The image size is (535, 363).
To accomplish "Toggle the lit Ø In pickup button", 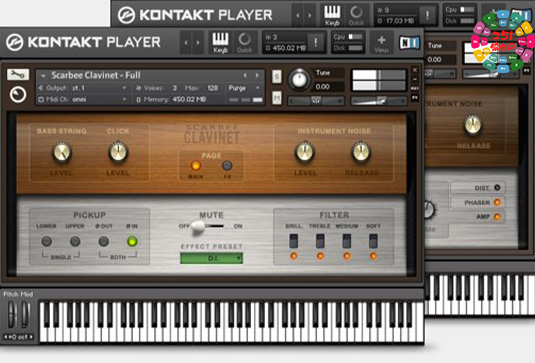I will pos(132,241).
